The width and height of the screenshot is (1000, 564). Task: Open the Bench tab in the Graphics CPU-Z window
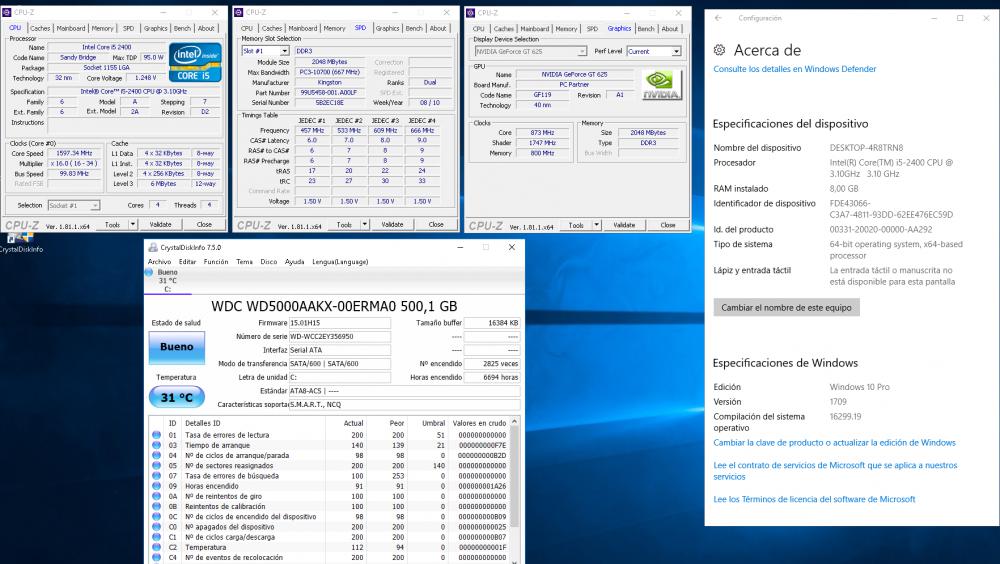(x=646, y=29)
